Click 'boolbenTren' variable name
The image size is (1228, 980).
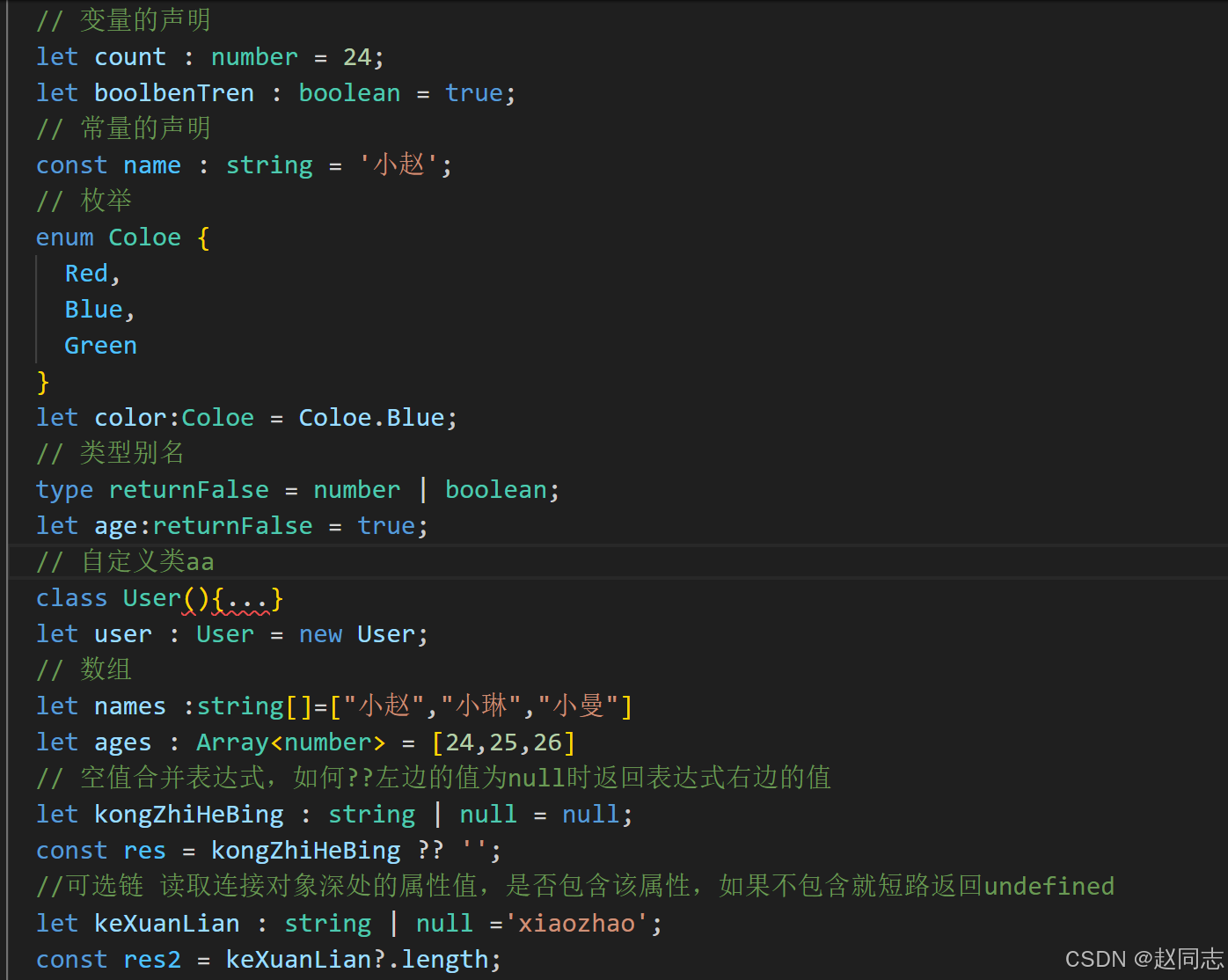pyautogui.click(x=174, y=93)
